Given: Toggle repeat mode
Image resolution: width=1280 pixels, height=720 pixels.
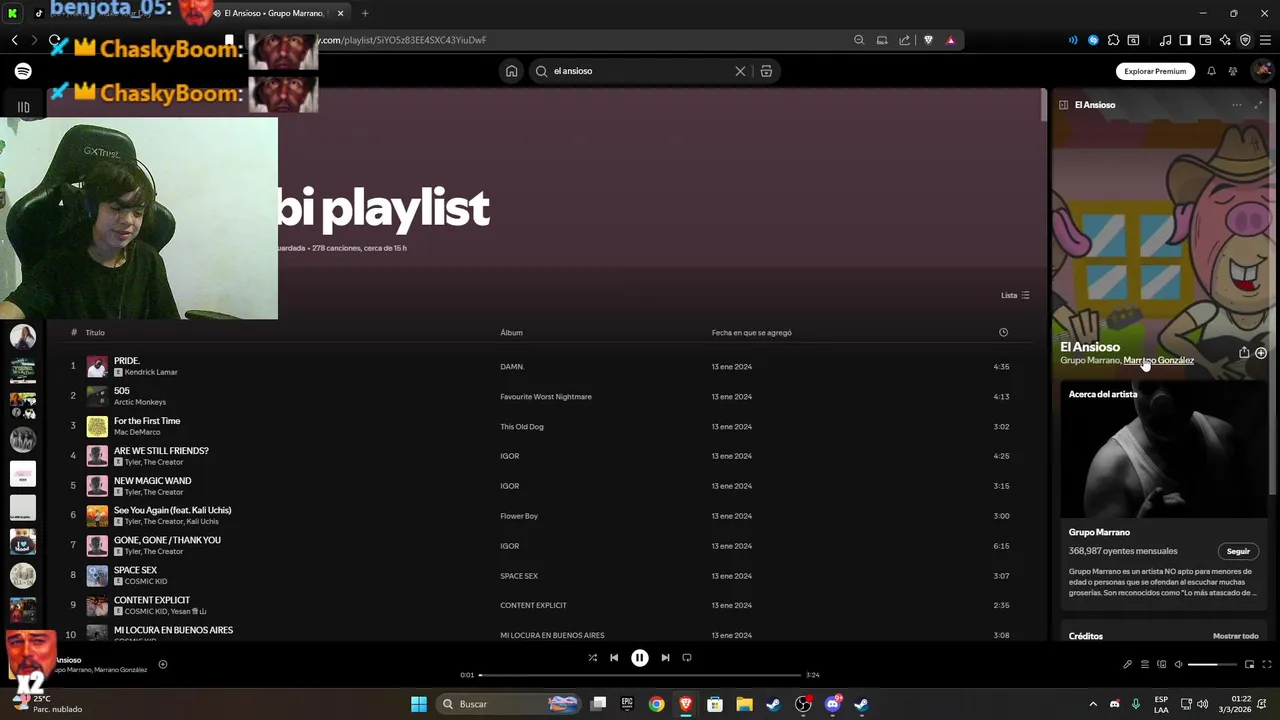Looking at the screenshot, I should (x=687, y=658).
